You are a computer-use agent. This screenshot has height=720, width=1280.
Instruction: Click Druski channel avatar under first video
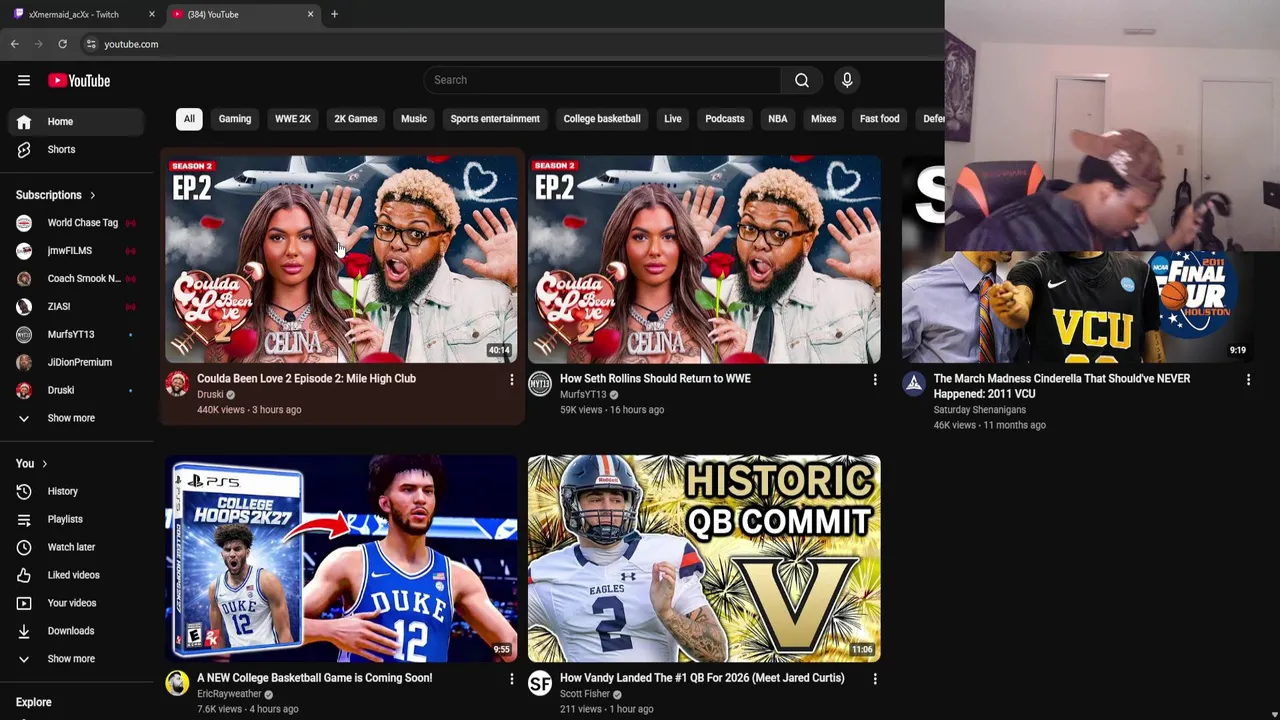tap(177, 384)
